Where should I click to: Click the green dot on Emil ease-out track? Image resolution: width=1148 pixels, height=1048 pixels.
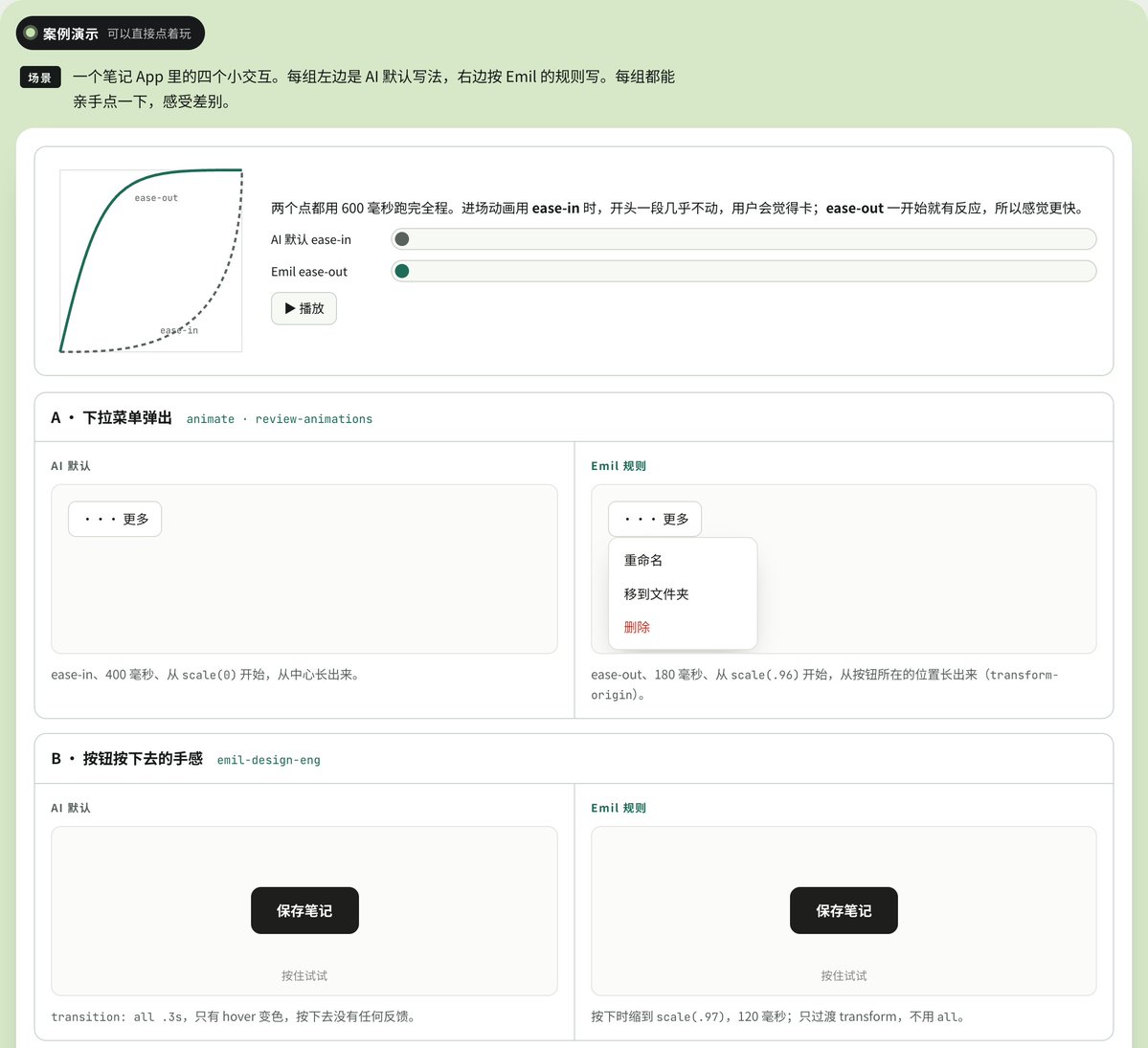tap(402, 272)
